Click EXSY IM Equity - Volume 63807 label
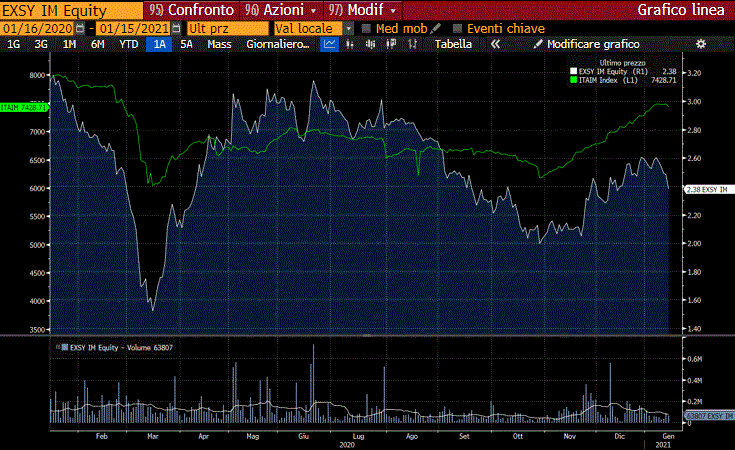The width and height of the screenshot is (735, 450). pos(121,347)
